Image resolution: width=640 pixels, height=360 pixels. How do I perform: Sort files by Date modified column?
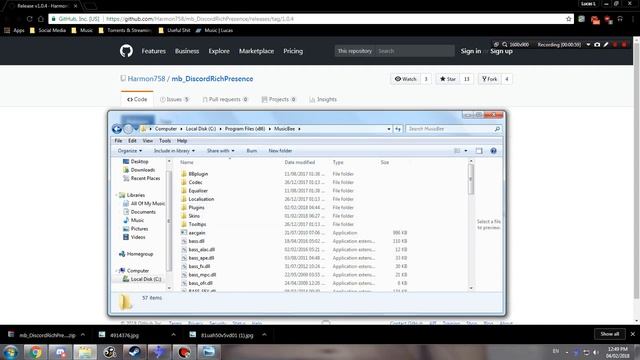300,162
